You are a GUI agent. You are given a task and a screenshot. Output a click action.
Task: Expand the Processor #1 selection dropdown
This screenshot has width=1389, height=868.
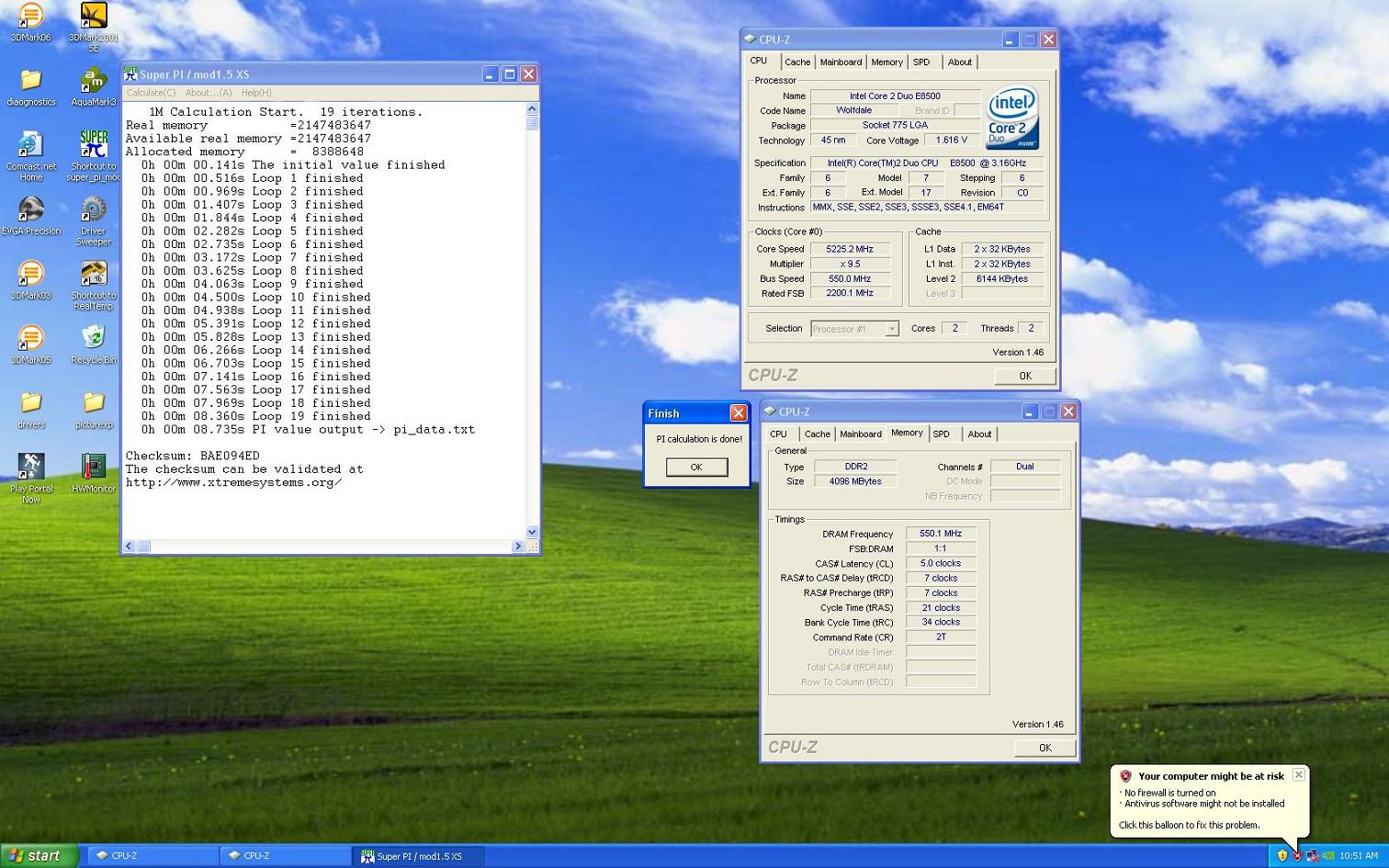(891, 329)
